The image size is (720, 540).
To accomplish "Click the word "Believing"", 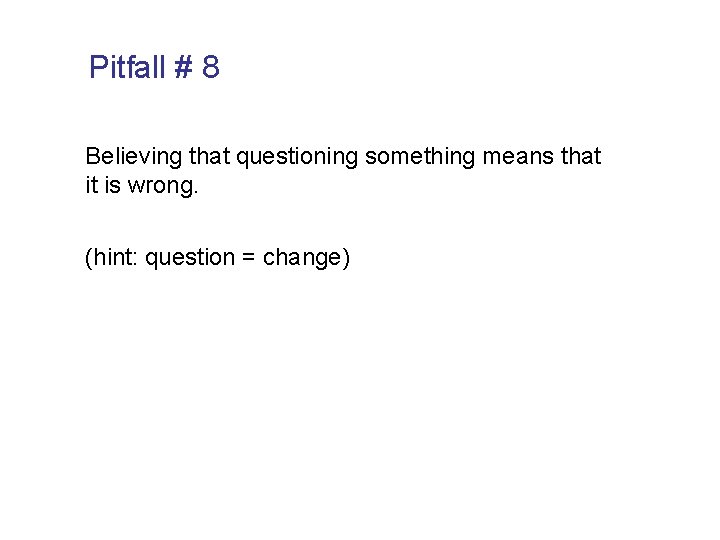I will click(x=134, y=157).
